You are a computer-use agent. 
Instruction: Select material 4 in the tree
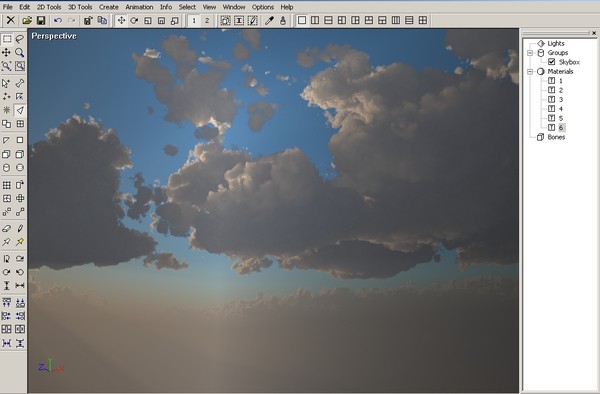[x=561, y=109]
